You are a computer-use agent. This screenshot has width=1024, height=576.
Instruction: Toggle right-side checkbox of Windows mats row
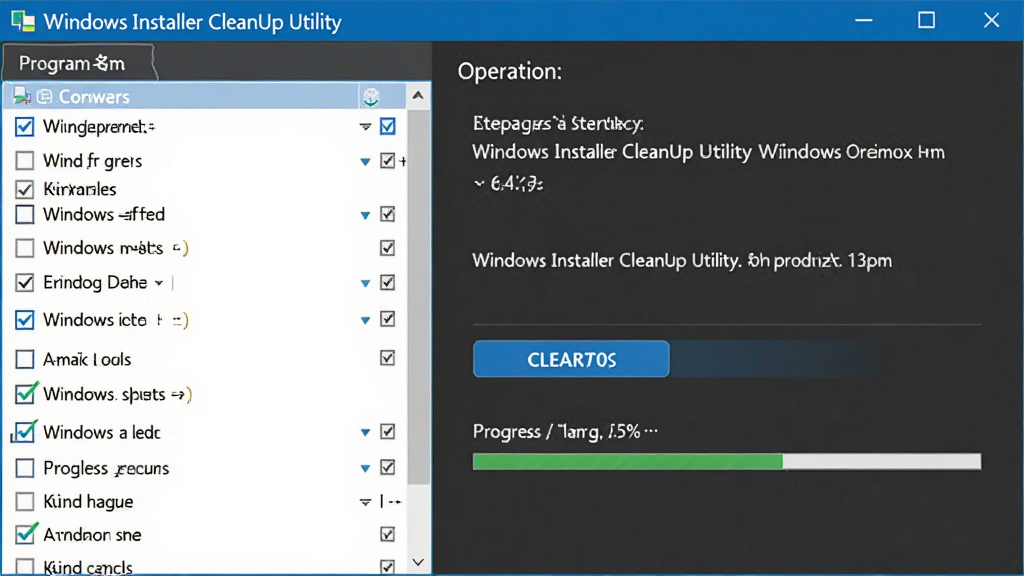(387, 248)
